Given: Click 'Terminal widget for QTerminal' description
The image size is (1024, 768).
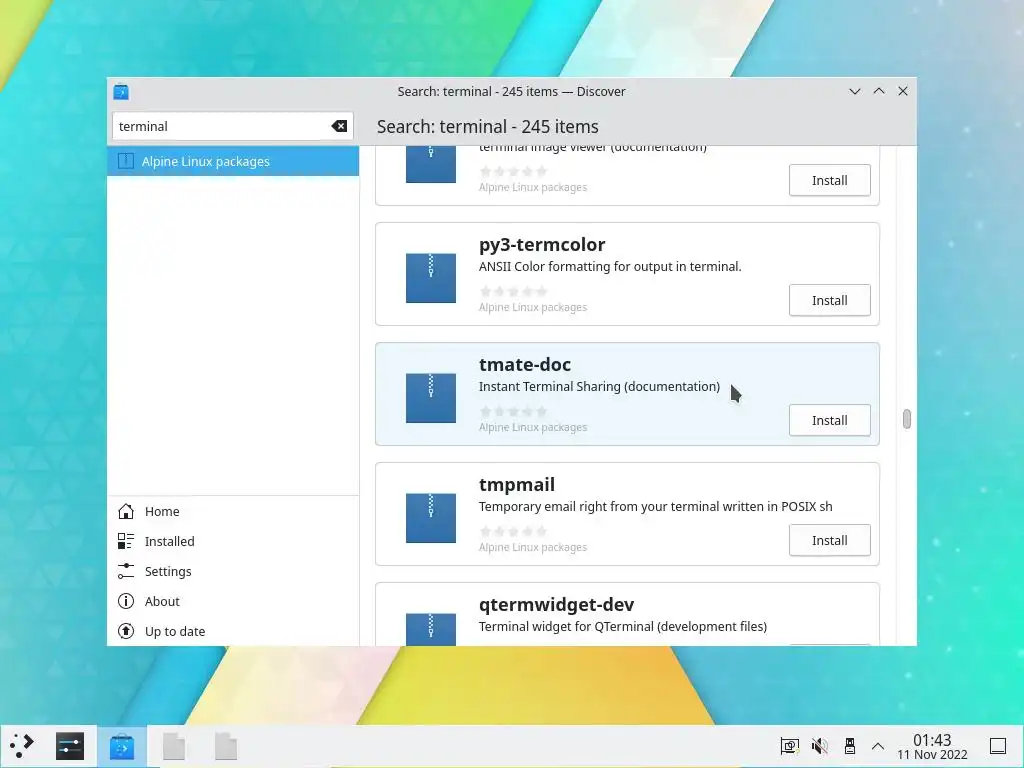Looking at the screenshot, I should pos(623,627).
